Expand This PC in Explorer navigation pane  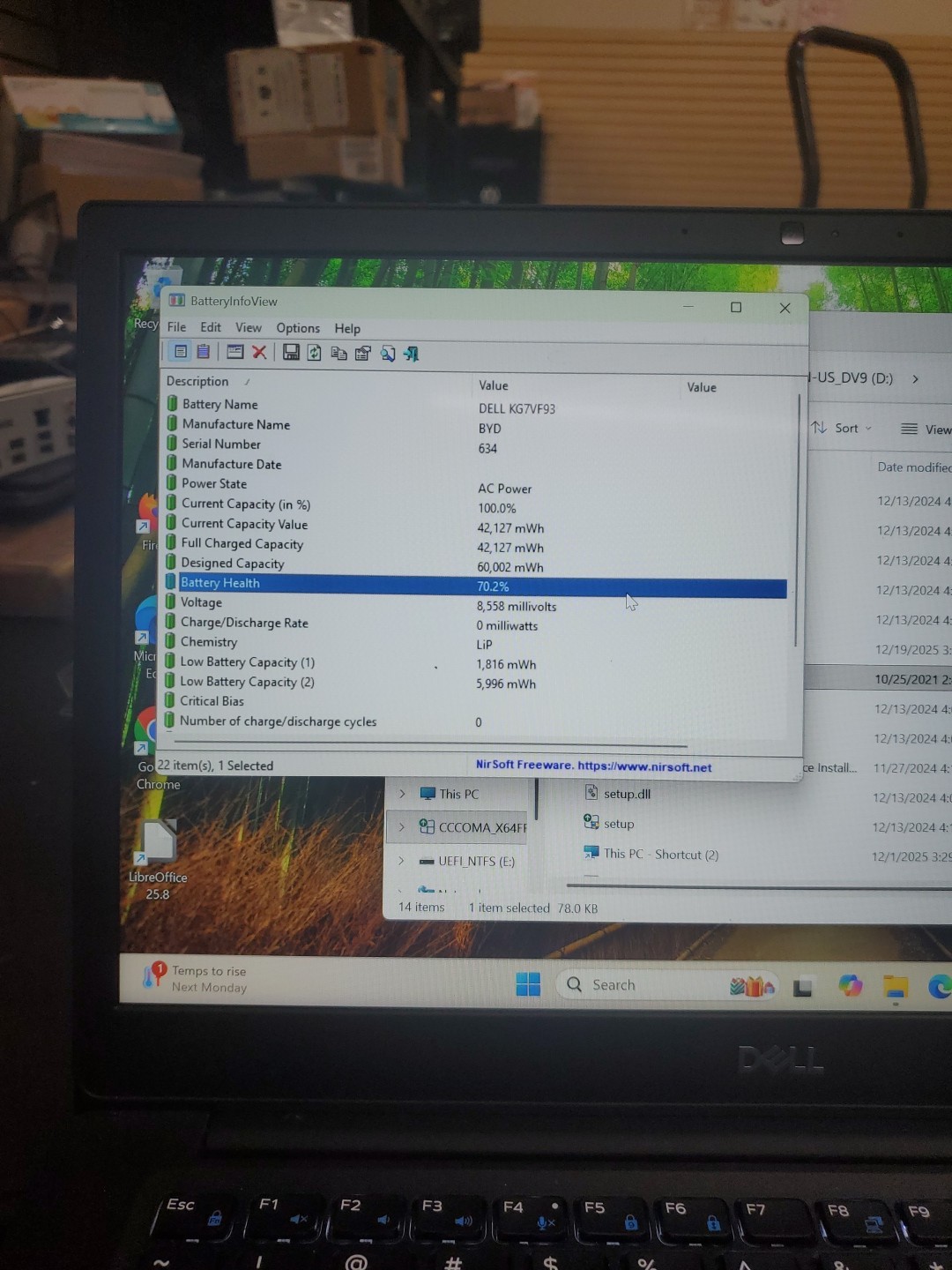[402, 794]
